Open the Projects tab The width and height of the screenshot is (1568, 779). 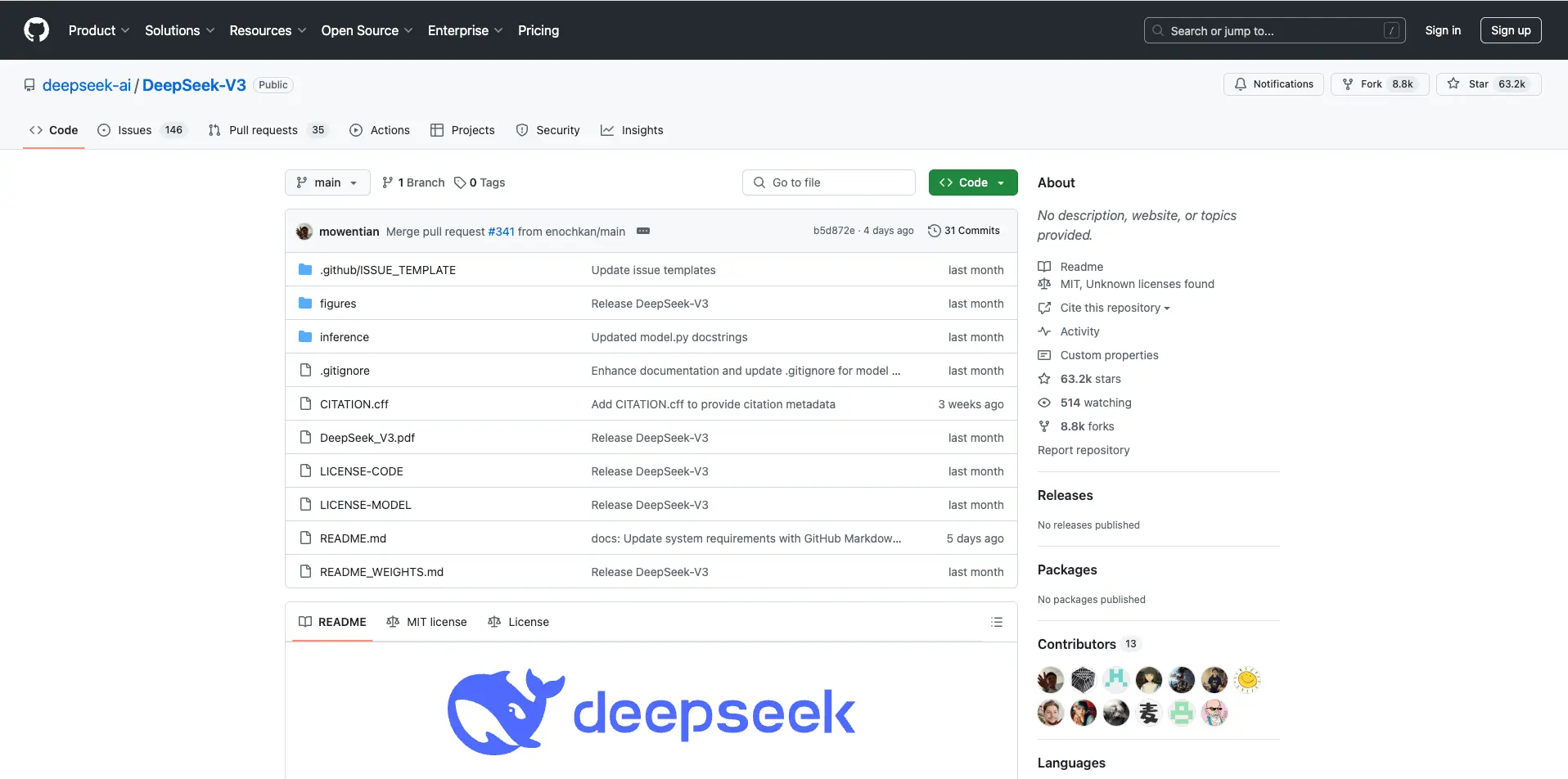click(462, 130)
